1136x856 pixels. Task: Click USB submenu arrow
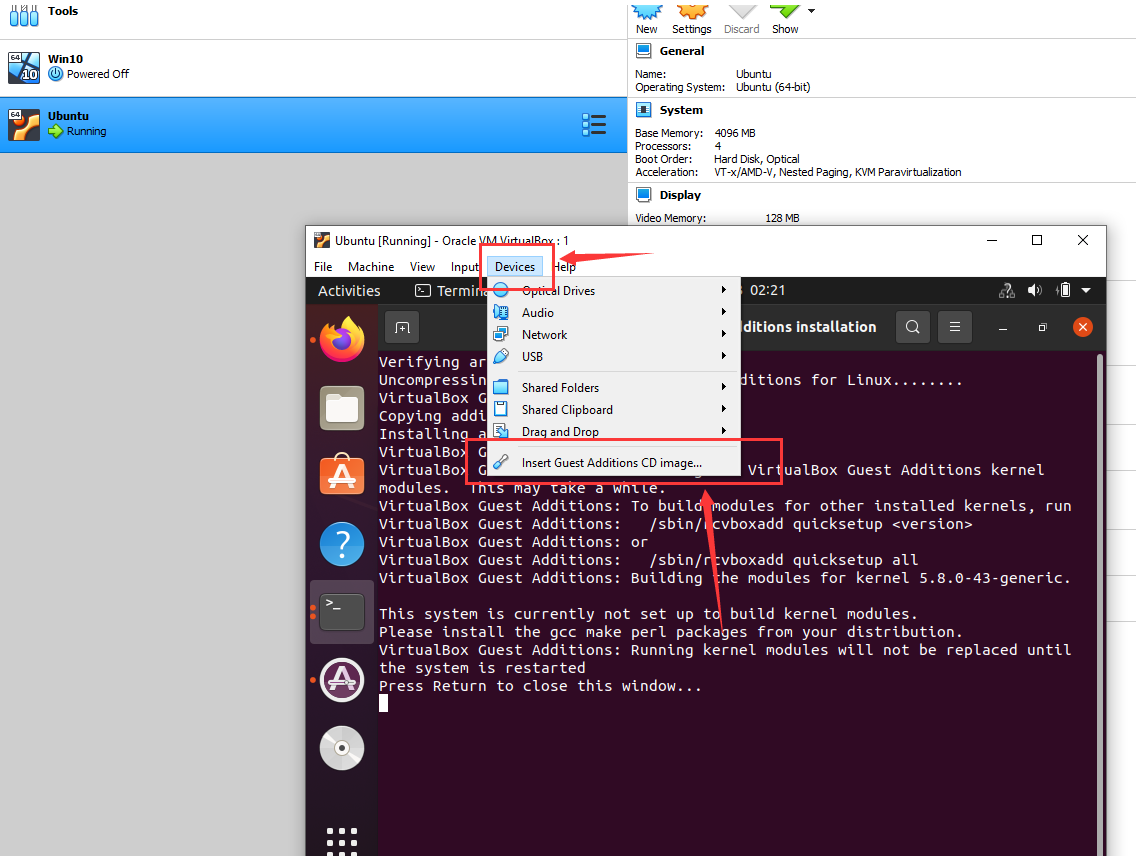(x=723, y=356)
